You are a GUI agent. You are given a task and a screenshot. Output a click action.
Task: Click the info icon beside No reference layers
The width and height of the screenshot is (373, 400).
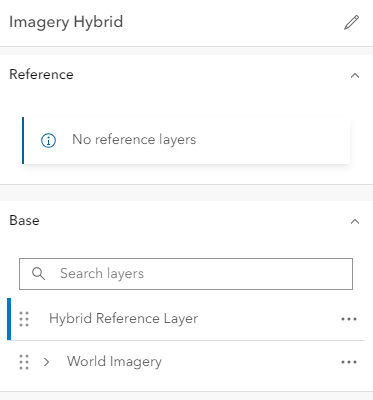point(48,140)
